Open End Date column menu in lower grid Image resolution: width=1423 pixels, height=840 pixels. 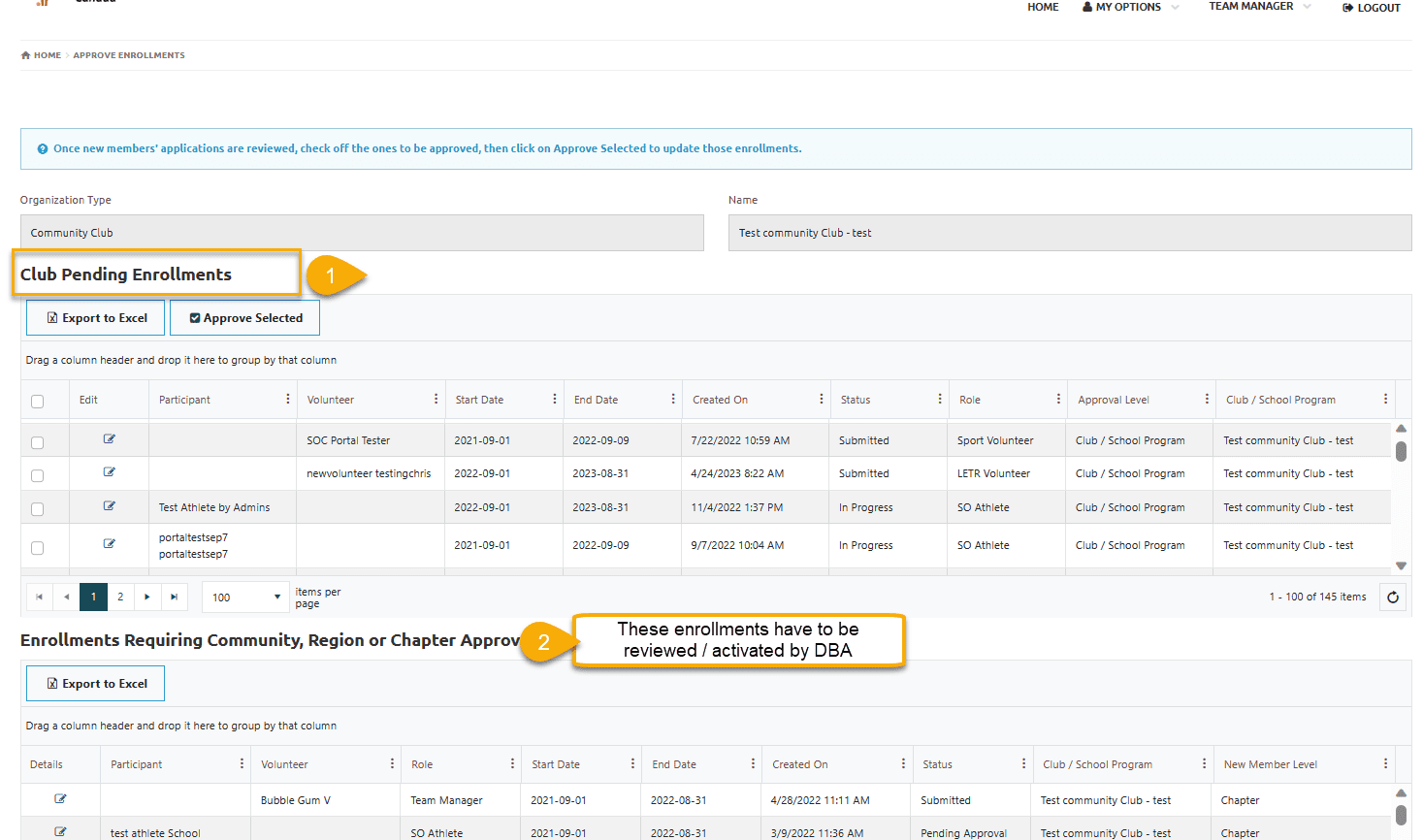coord(753,764)
